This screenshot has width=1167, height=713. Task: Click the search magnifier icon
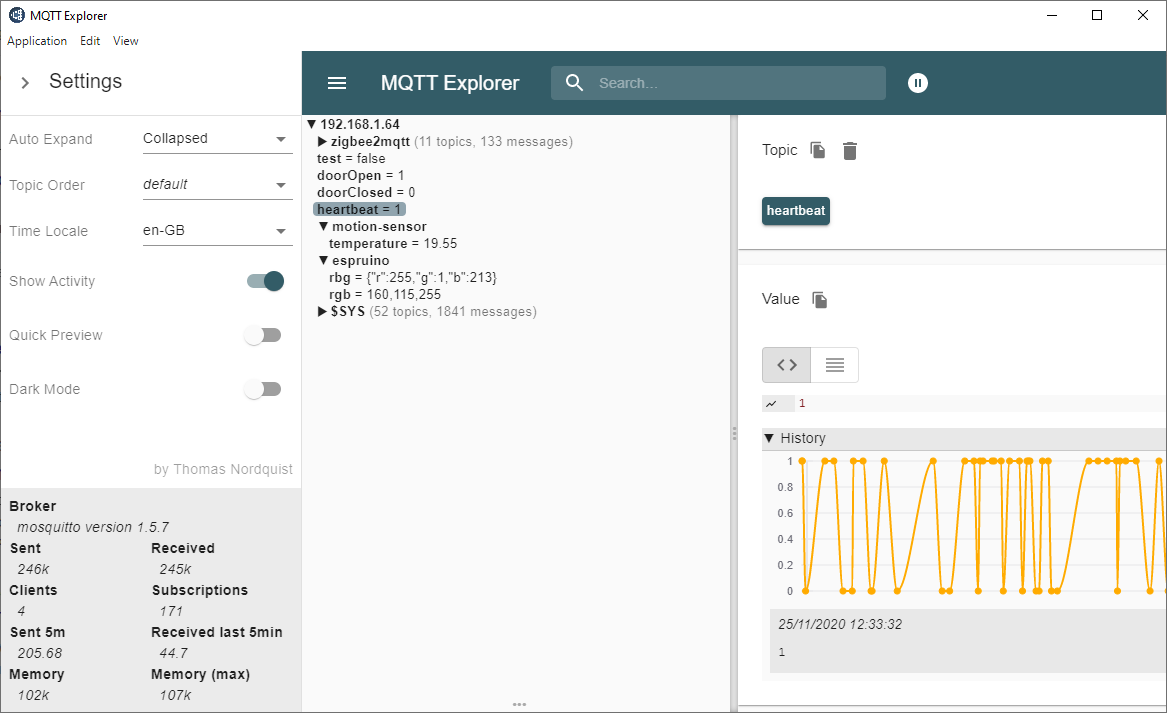[x=574, y=83]
